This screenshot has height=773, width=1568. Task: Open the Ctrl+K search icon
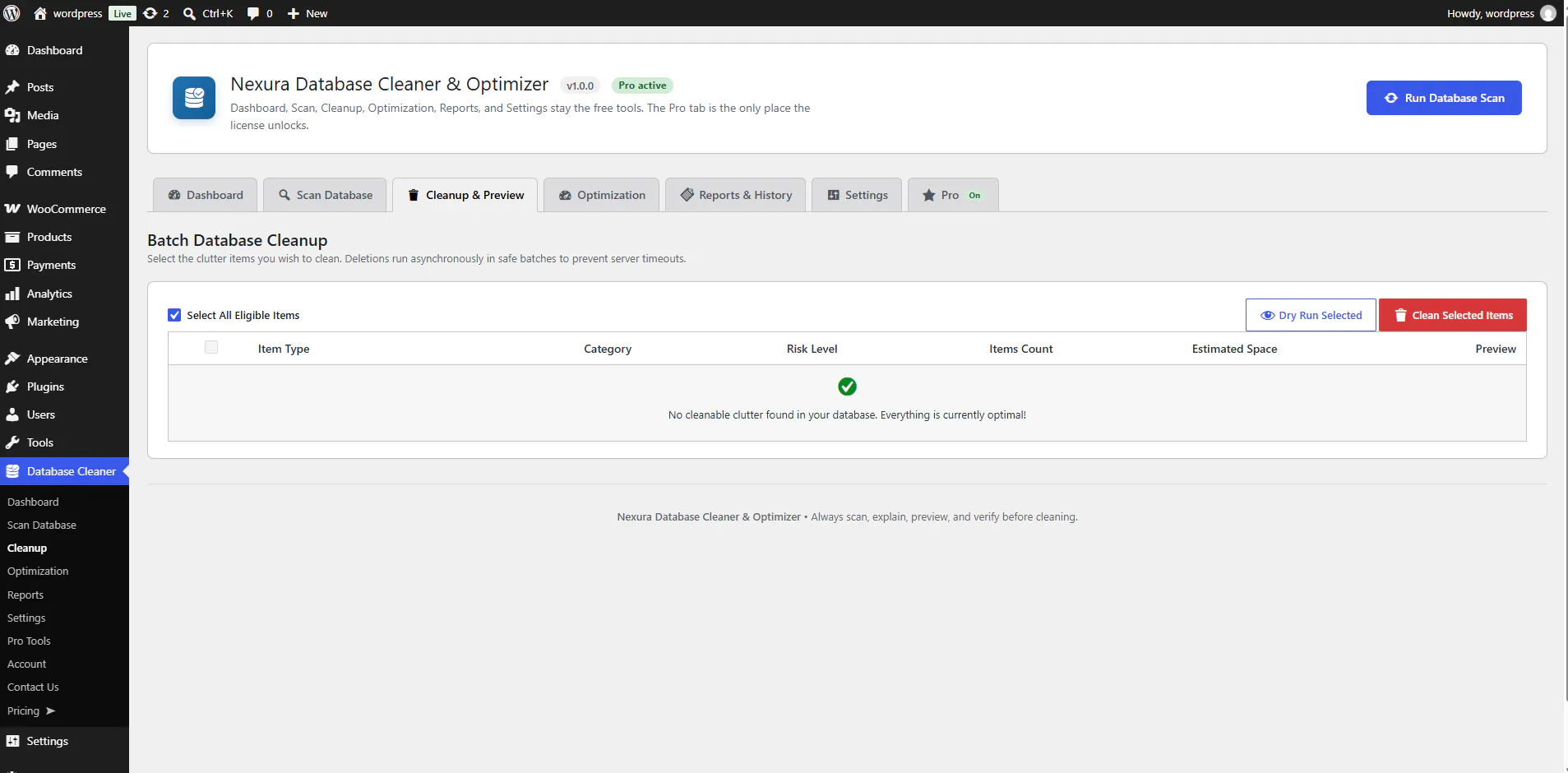(189, 13)
